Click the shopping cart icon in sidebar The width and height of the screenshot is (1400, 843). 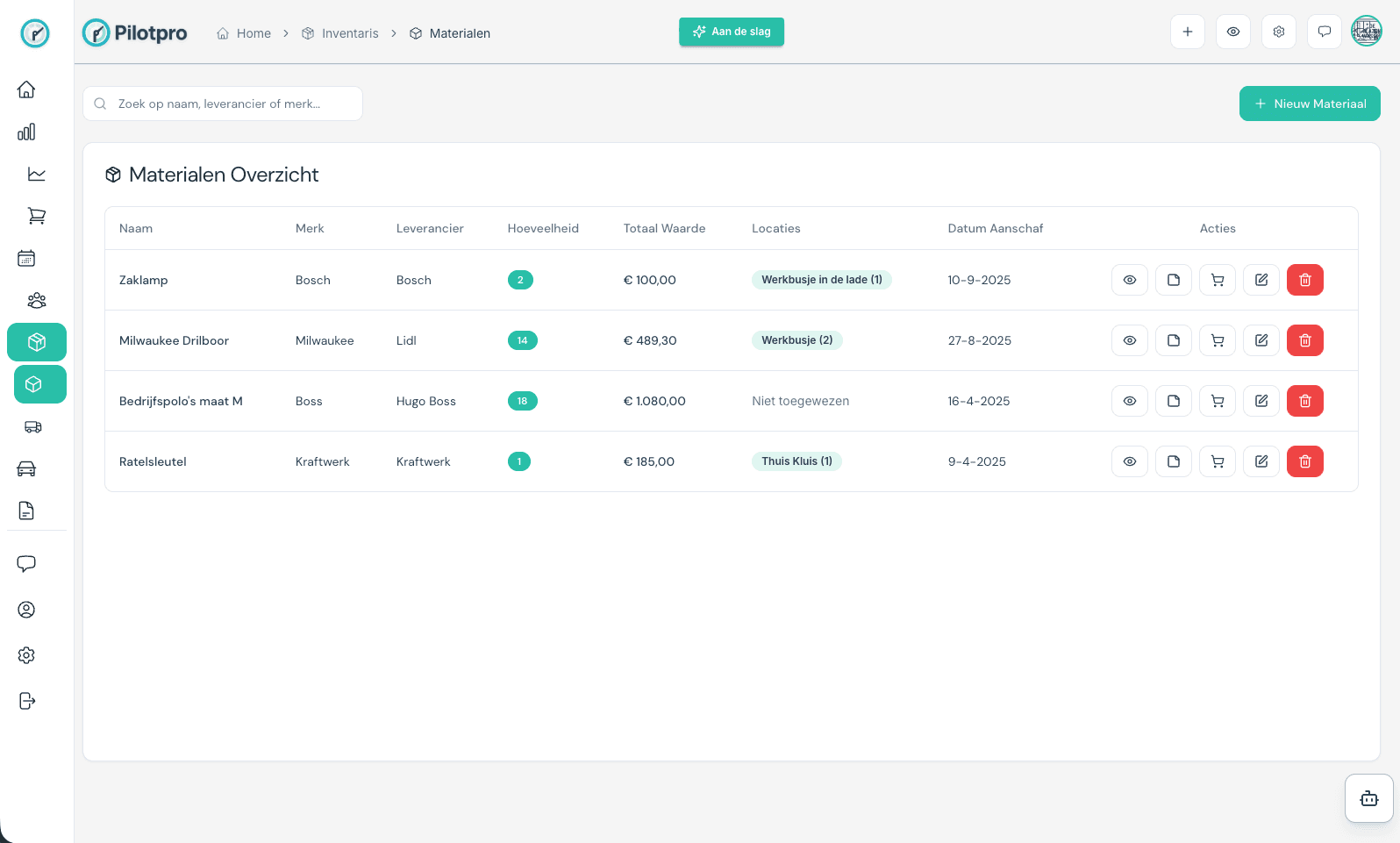(x=36, y=216)
